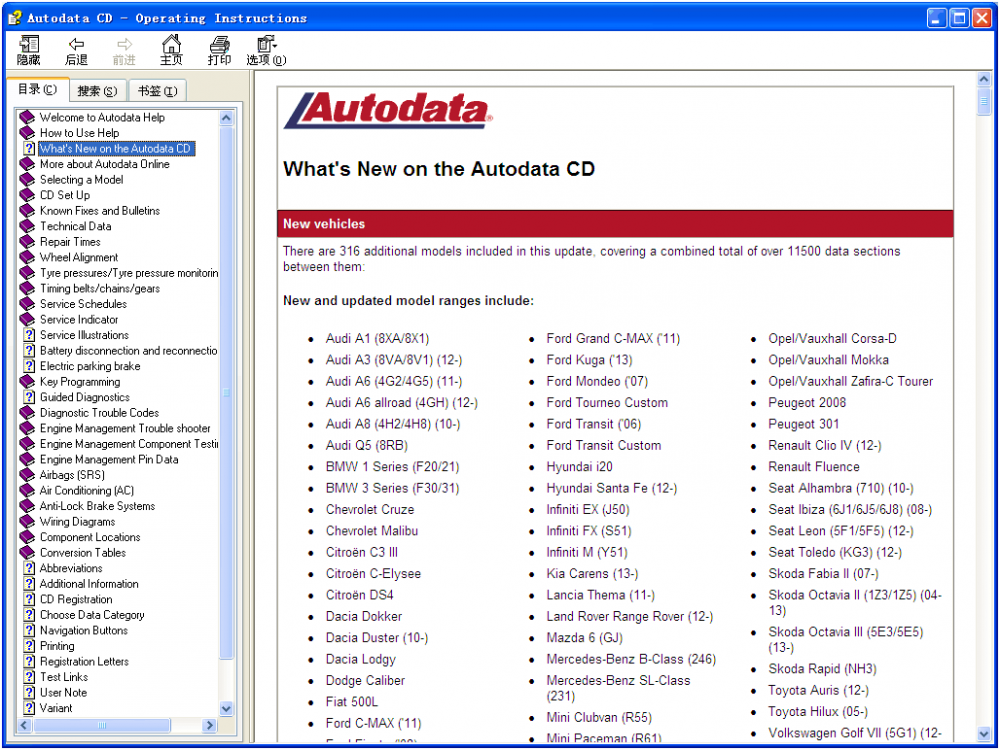Open More about Autodata Online topic

105,164
